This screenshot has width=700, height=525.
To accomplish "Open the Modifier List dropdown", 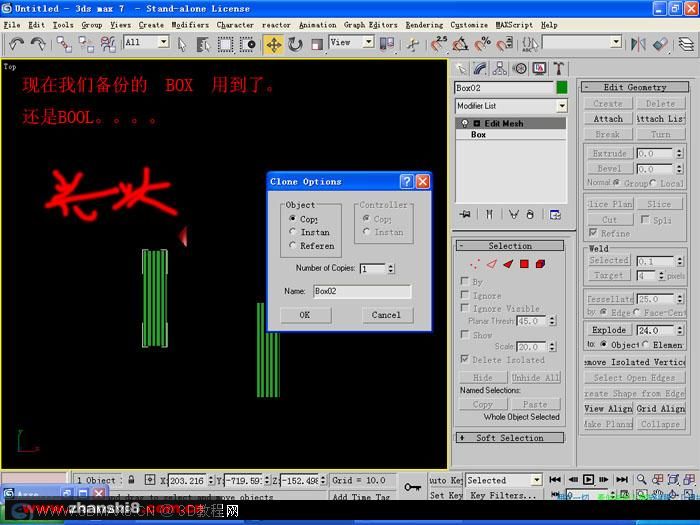I will click(x=511, y=106).
